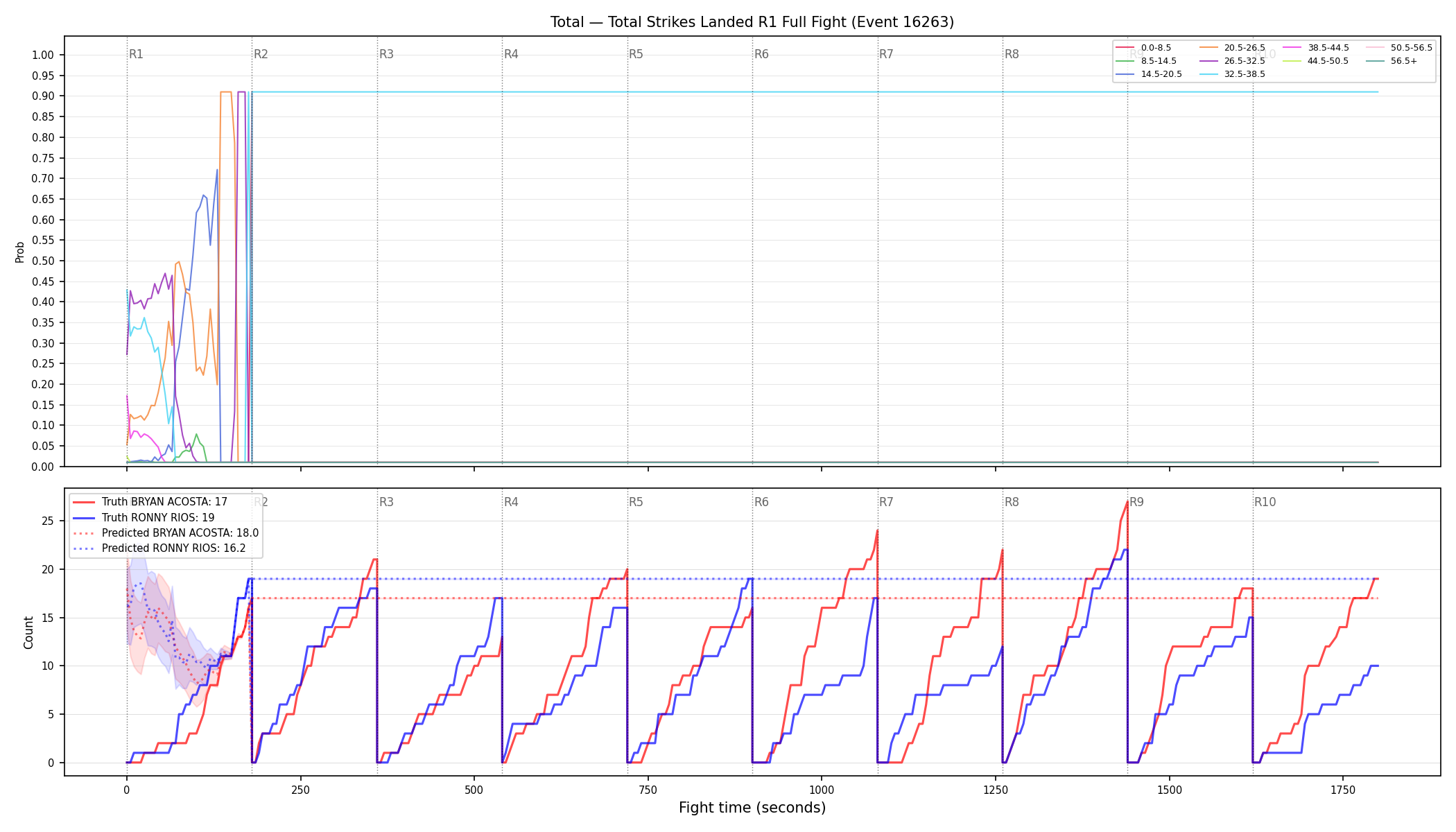Click the '250' tick on the time axis
This screenshot has width=1456, height=832.
point(300,790)
